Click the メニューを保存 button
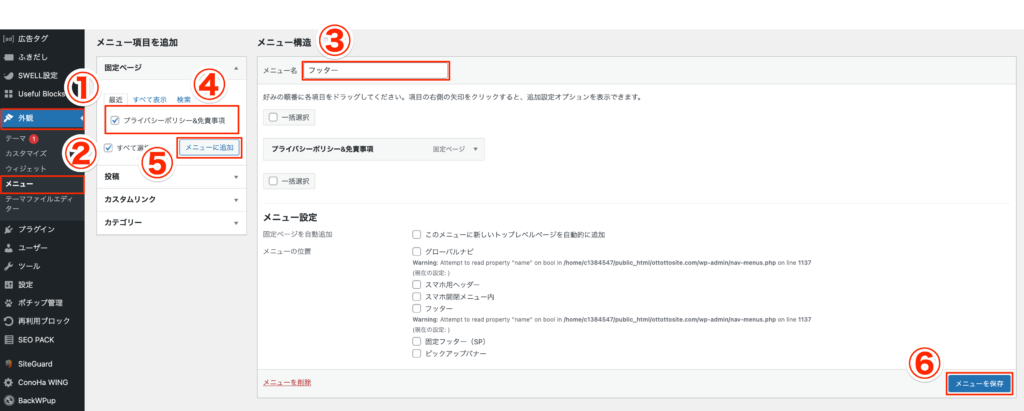The height and width of the screenshot is (411, 1024). click(979, 384)
